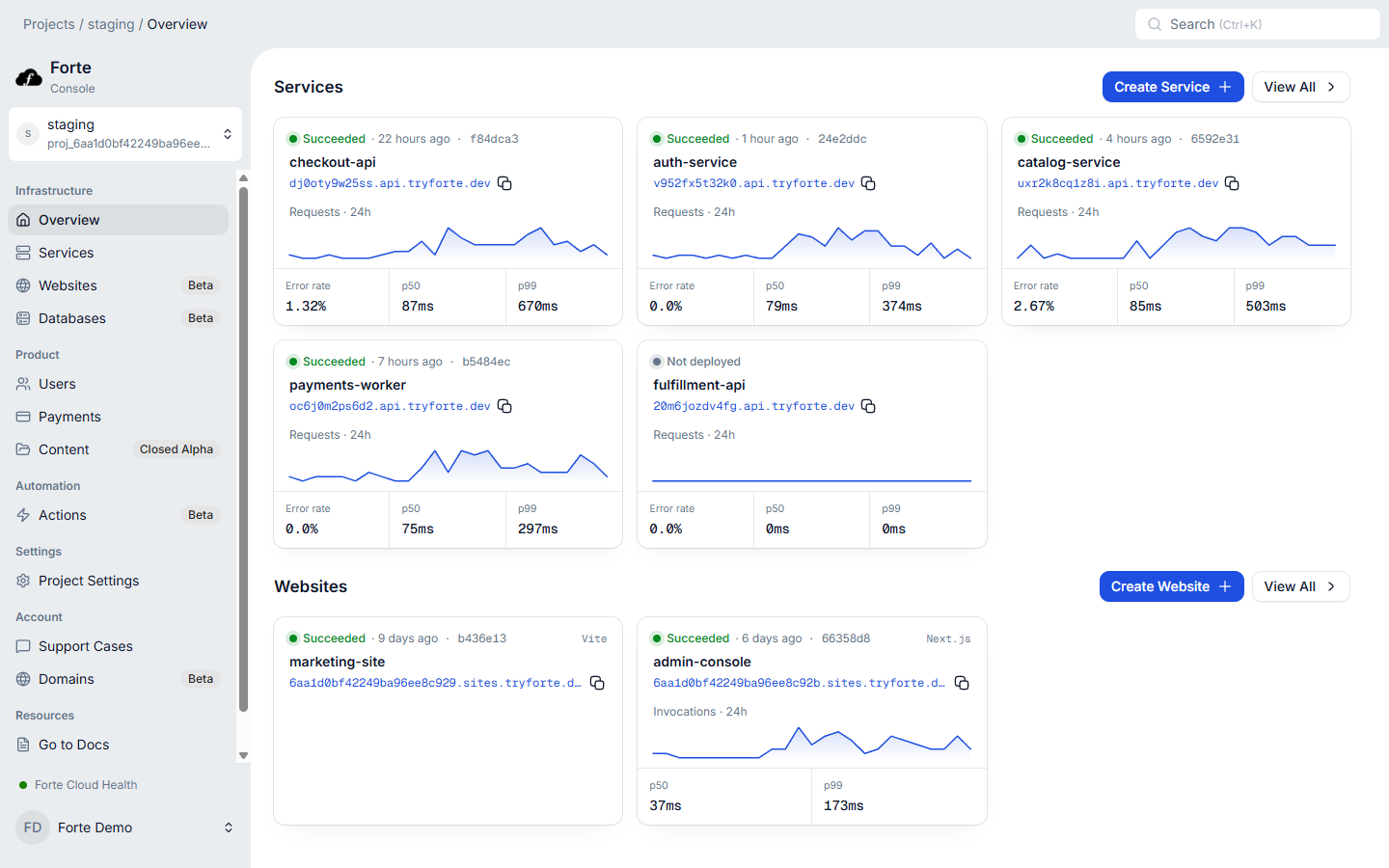
Task: Click the Services View All button
Action: coord(1300,87)
